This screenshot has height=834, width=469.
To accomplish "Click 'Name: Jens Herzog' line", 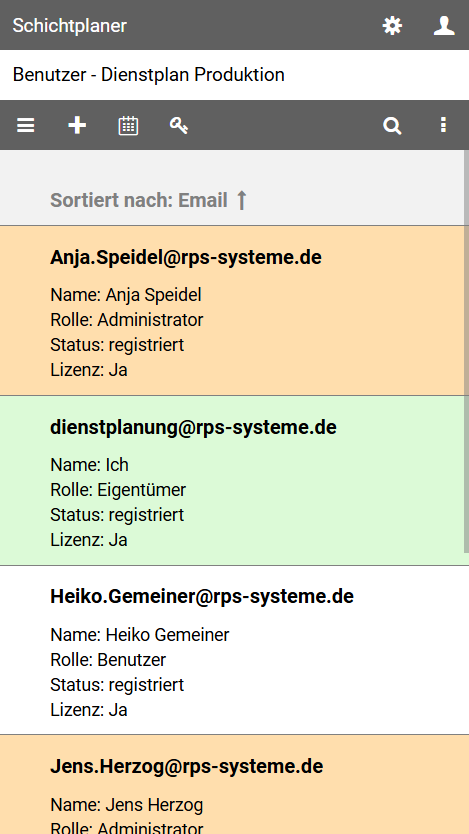I will point(127,805).
